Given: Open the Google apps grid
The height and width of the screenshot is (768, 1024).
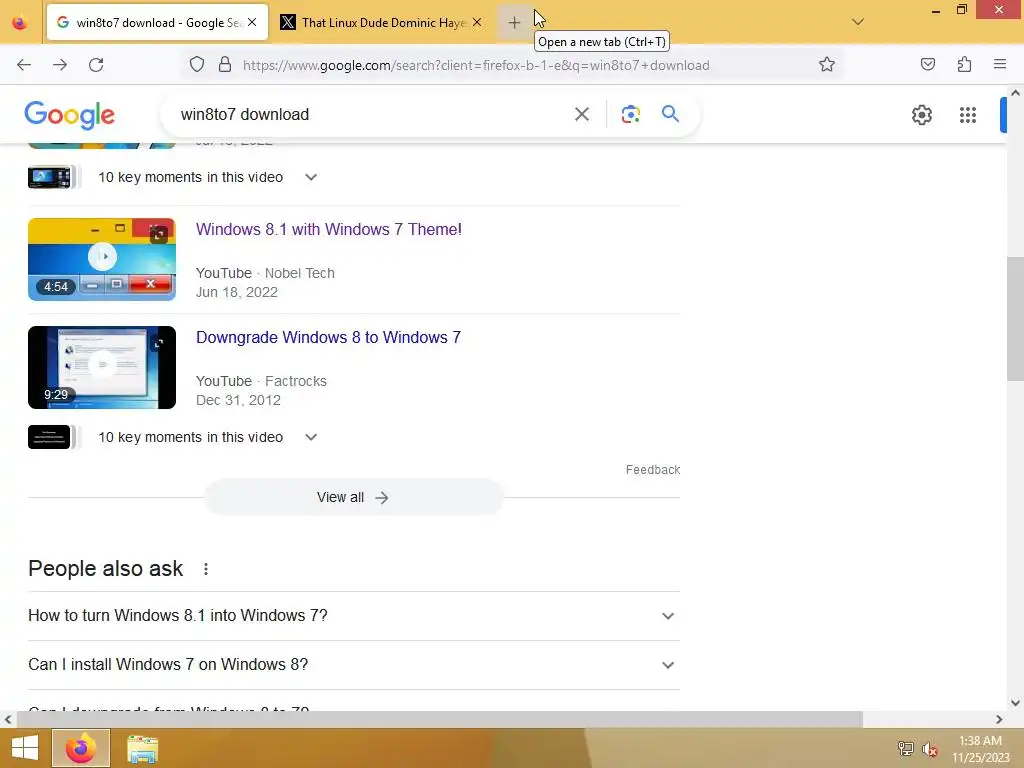Looking at the screenshot, I should (968, 115).
